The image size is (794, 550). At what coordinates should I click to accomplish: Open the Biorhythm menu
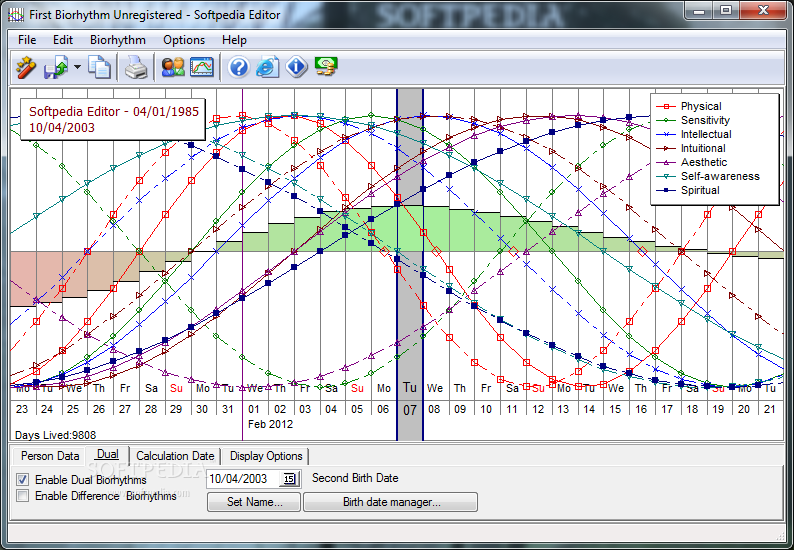117,40
